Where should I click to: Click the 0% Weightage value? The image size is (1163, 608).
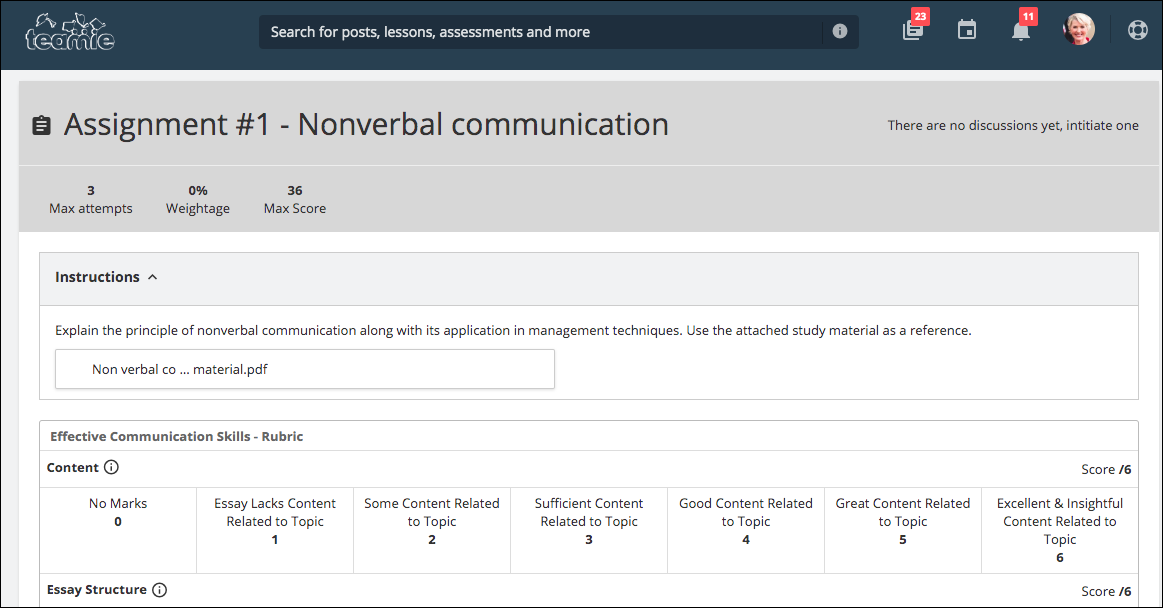pyautogui.click(x=198, y=199)
